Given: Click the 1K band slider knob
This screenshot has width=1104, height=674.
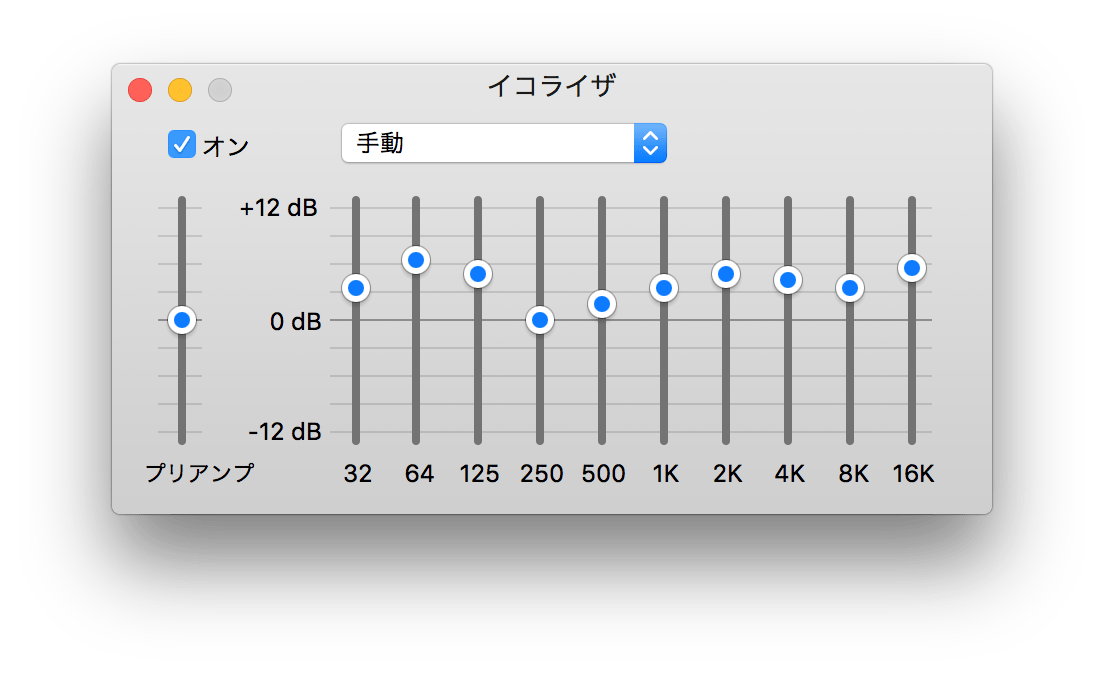Looking at the screenshot, I should [664, 288].
